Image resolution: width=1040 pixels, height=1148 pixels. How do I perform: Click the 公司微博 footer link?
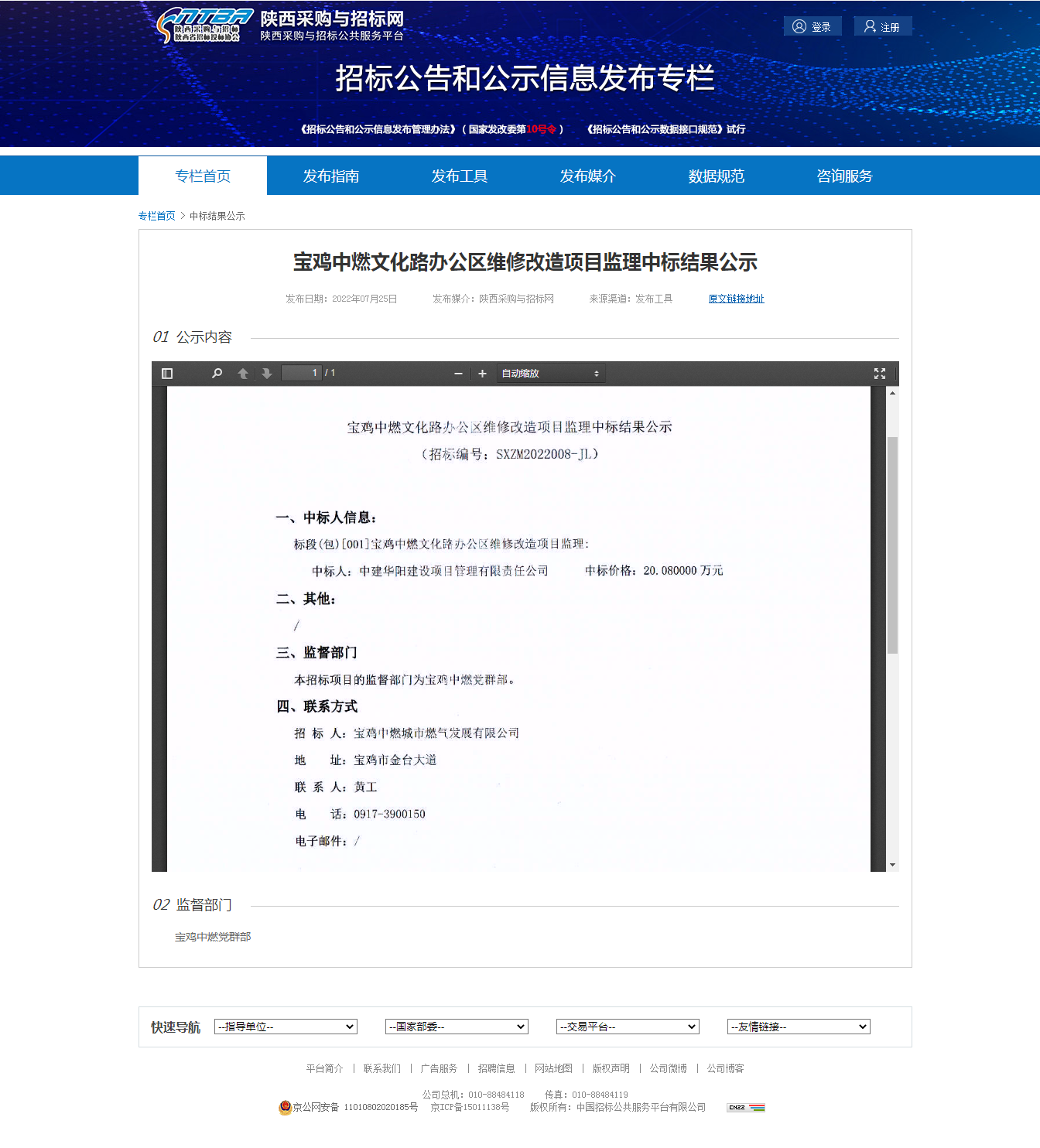coord(668,1068)
